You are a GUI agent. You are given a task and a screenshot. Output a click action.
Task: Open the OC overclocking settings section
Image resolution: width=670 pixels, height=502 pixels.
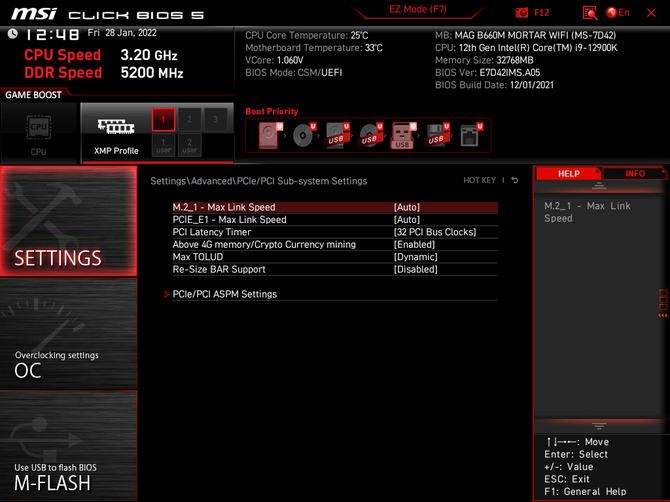point(69,334)
